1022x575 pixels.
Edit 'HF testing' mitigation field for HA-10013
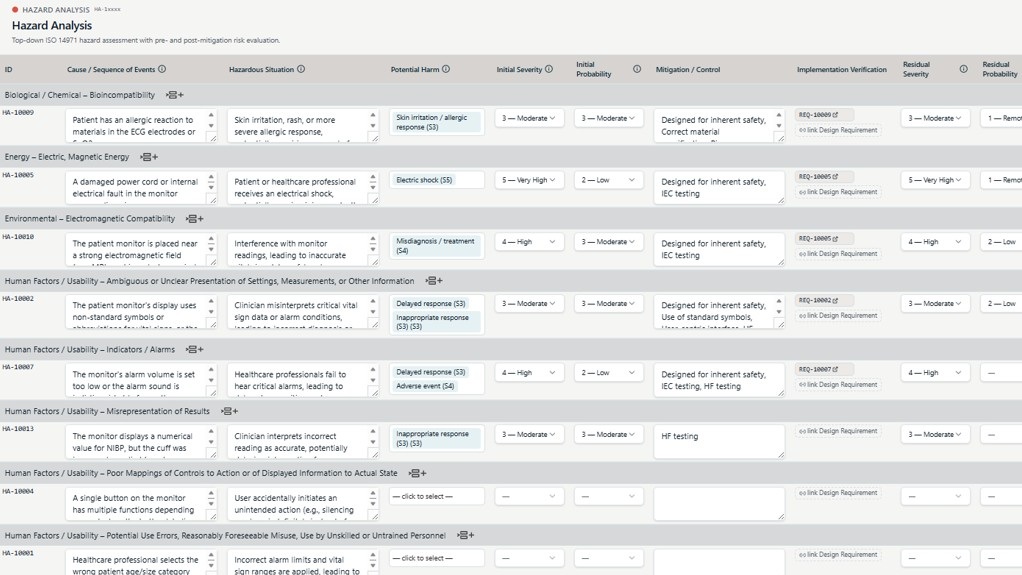(719, 442)
